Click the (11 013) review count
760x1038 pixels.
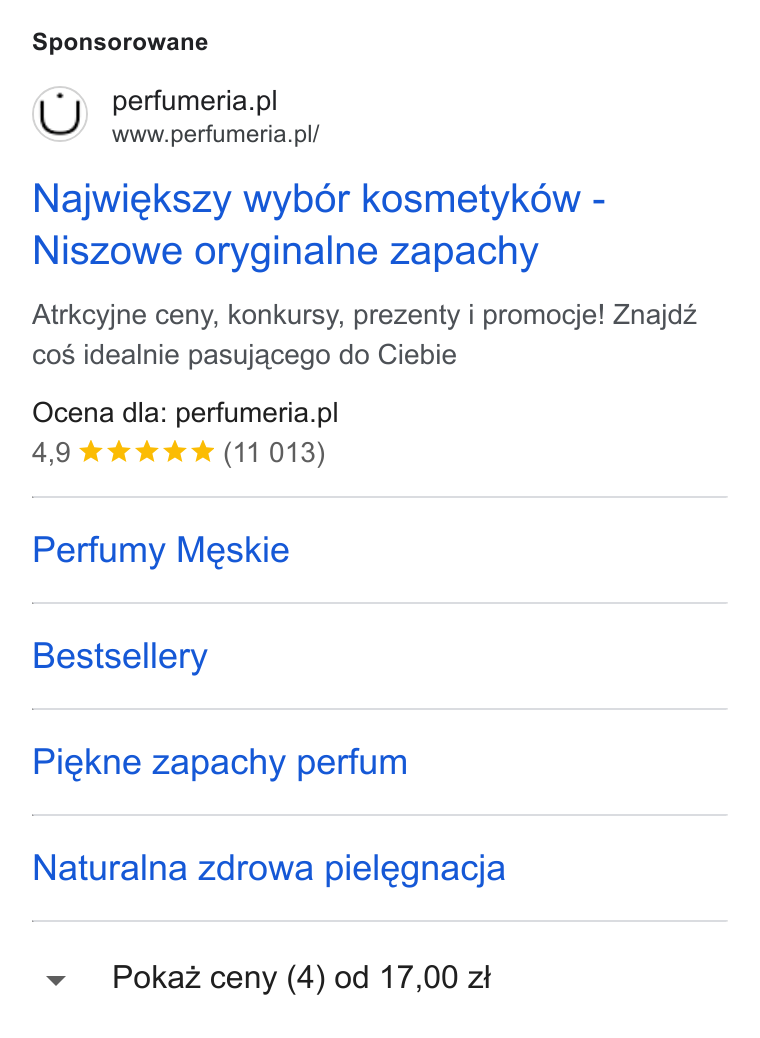pos(274,453)
